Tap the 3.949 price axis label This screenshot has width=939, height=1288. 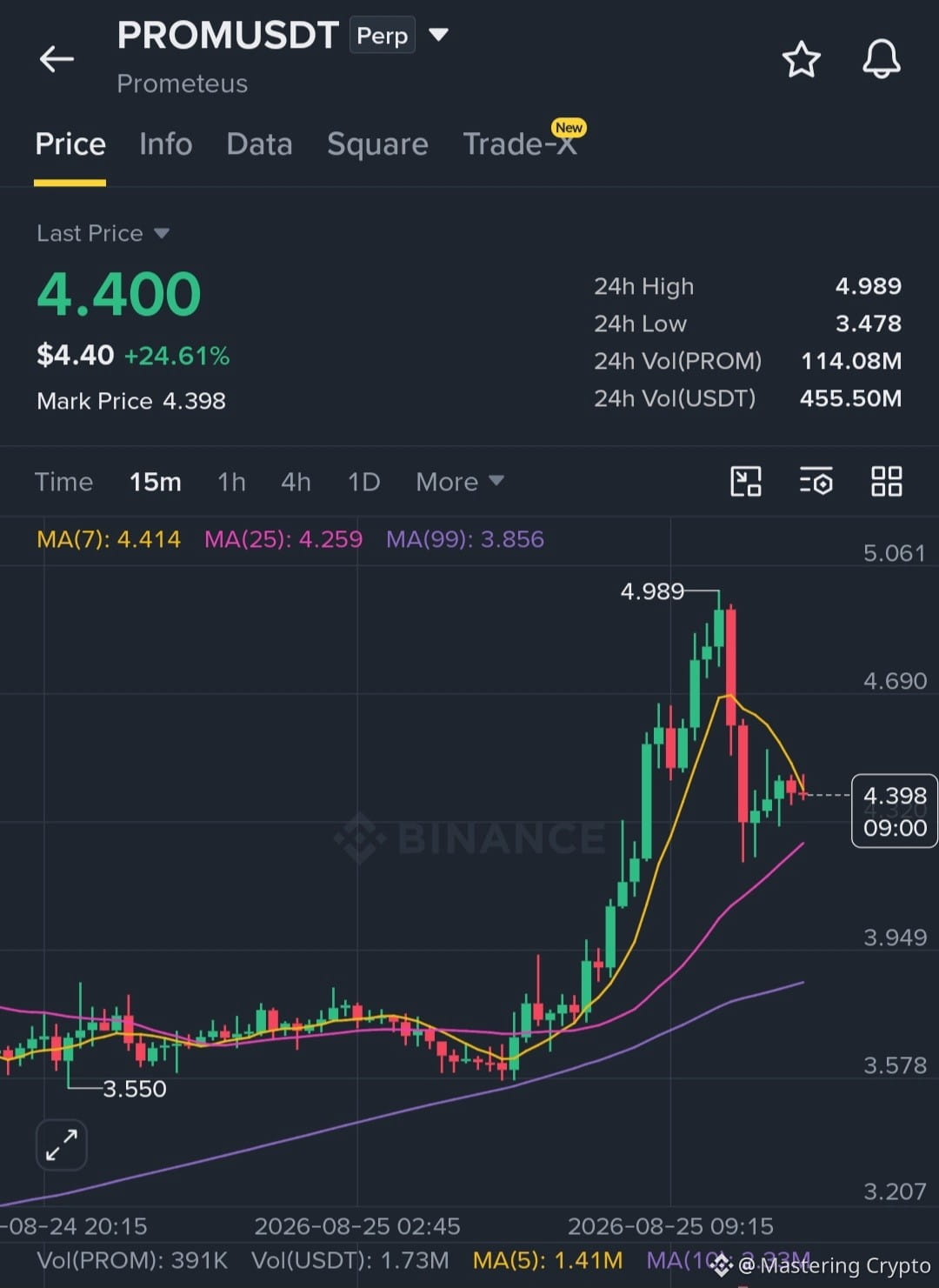(895, 938)
